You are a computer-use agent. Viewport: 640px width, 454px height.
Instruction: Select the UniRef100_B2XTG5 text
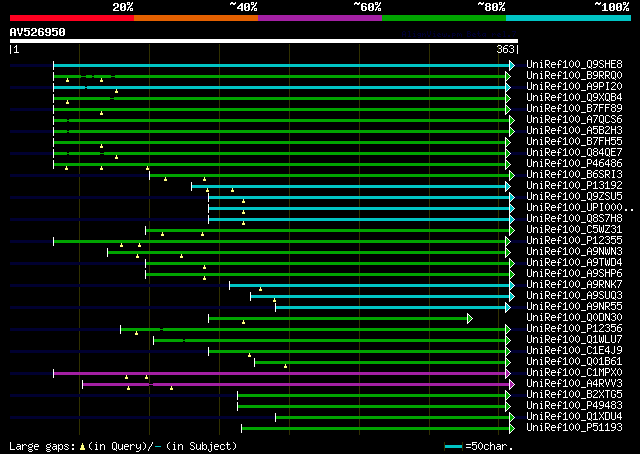click(x=574, y=395)
